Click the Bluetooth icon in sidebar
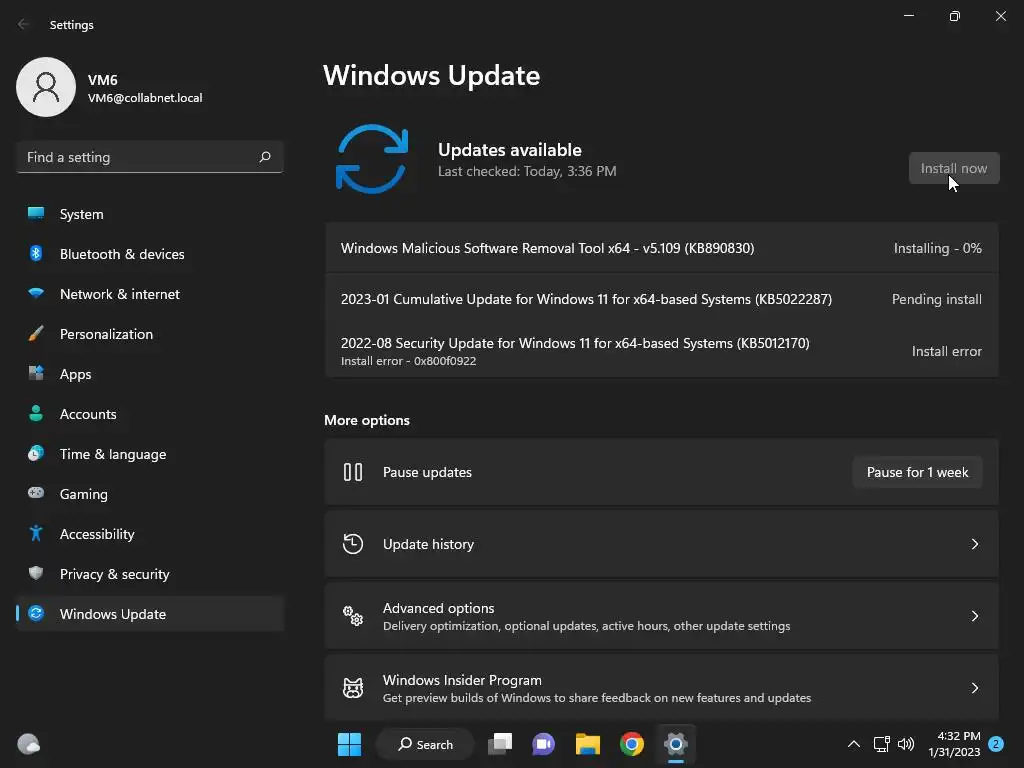Screen dimensions: 1024x768 (36, 253)
